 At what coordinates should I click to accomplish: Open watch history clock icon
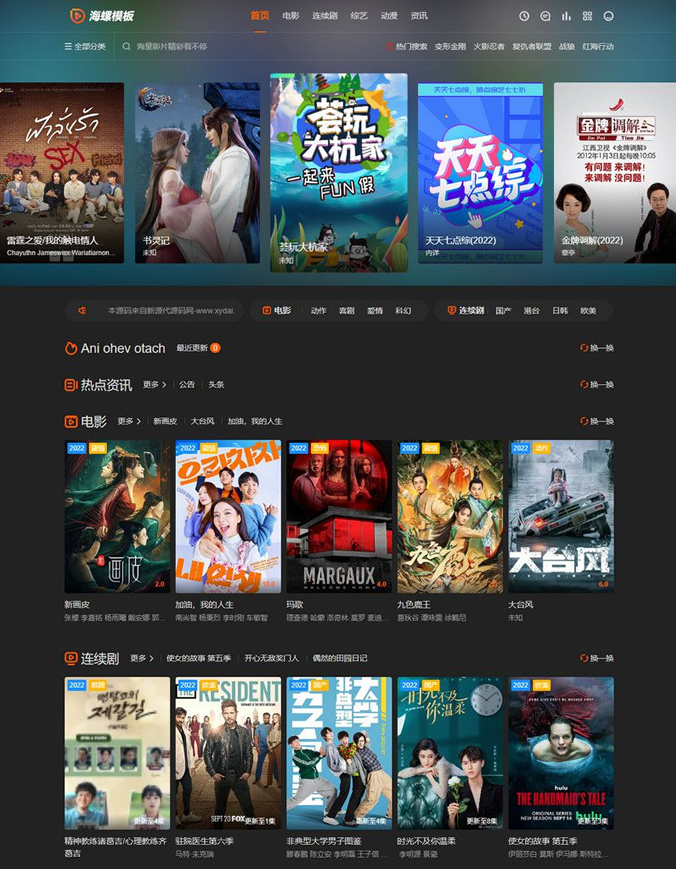(524, 16)
